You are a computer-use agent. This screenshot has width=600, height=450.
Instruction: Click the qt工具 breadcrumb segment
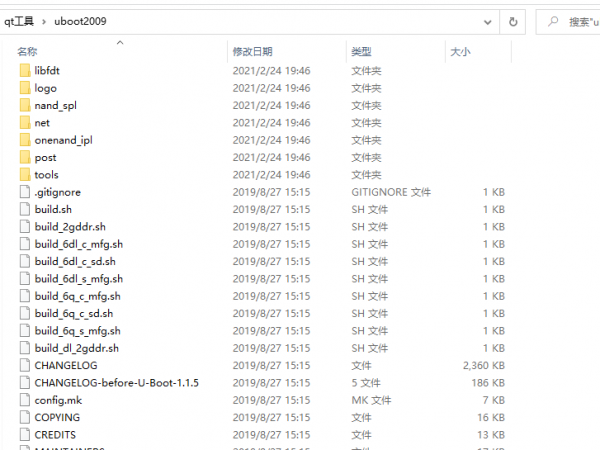[19, 21]
